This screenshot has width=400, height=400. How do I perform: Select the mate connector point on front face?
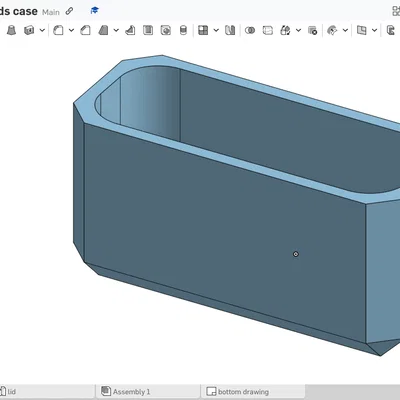[x=296, y=254]
